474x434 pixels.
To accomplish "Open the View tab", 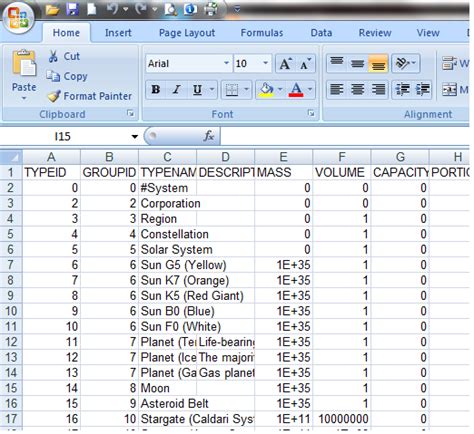I will [428, 33].
